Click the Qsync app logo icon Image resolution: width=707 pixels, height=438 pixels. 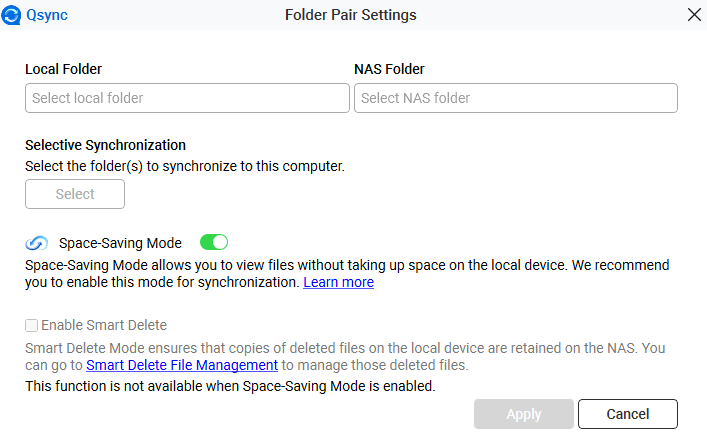tap(13, 15)
